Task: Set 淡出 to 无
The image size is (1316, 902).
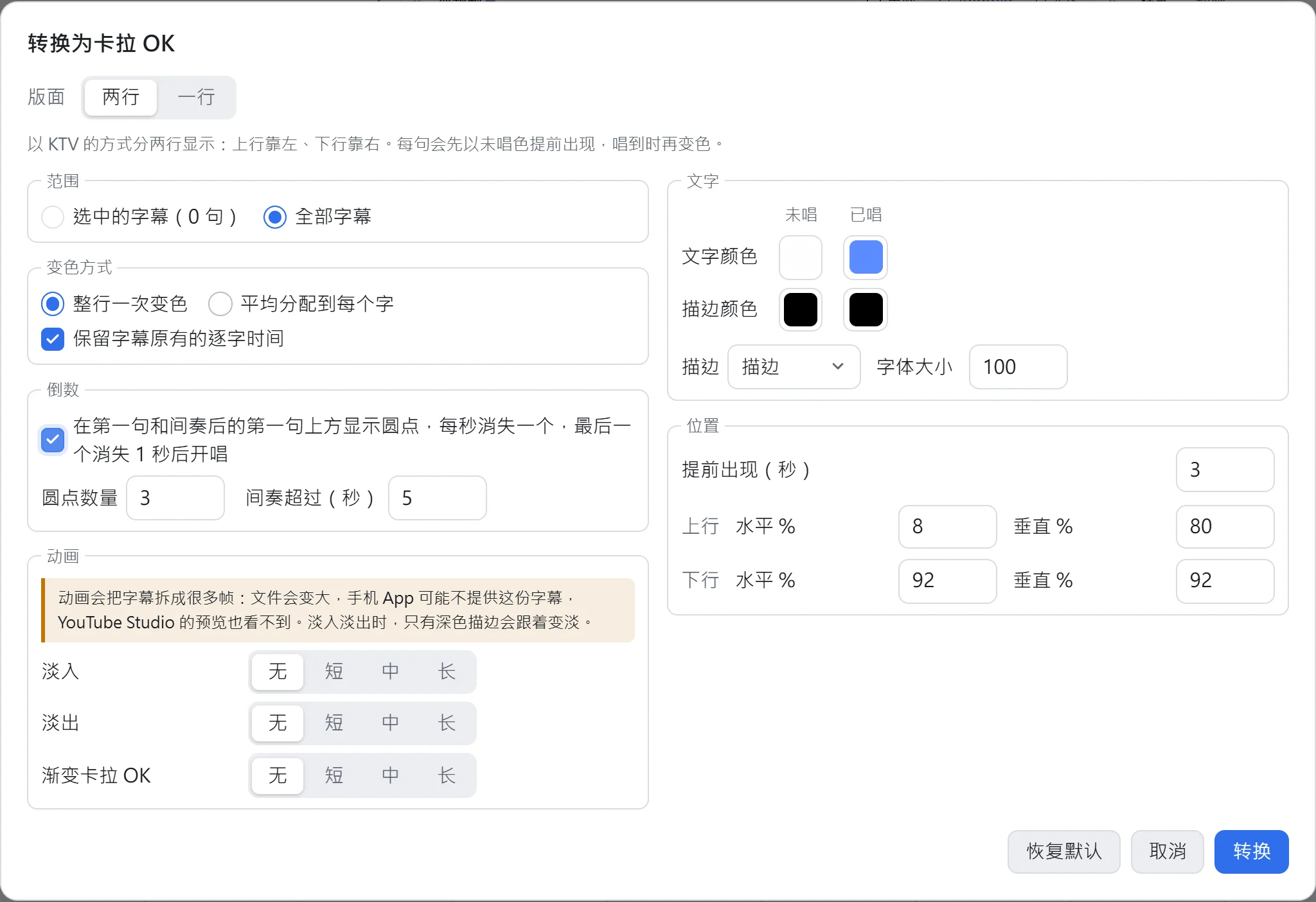Action: [278, 723]
